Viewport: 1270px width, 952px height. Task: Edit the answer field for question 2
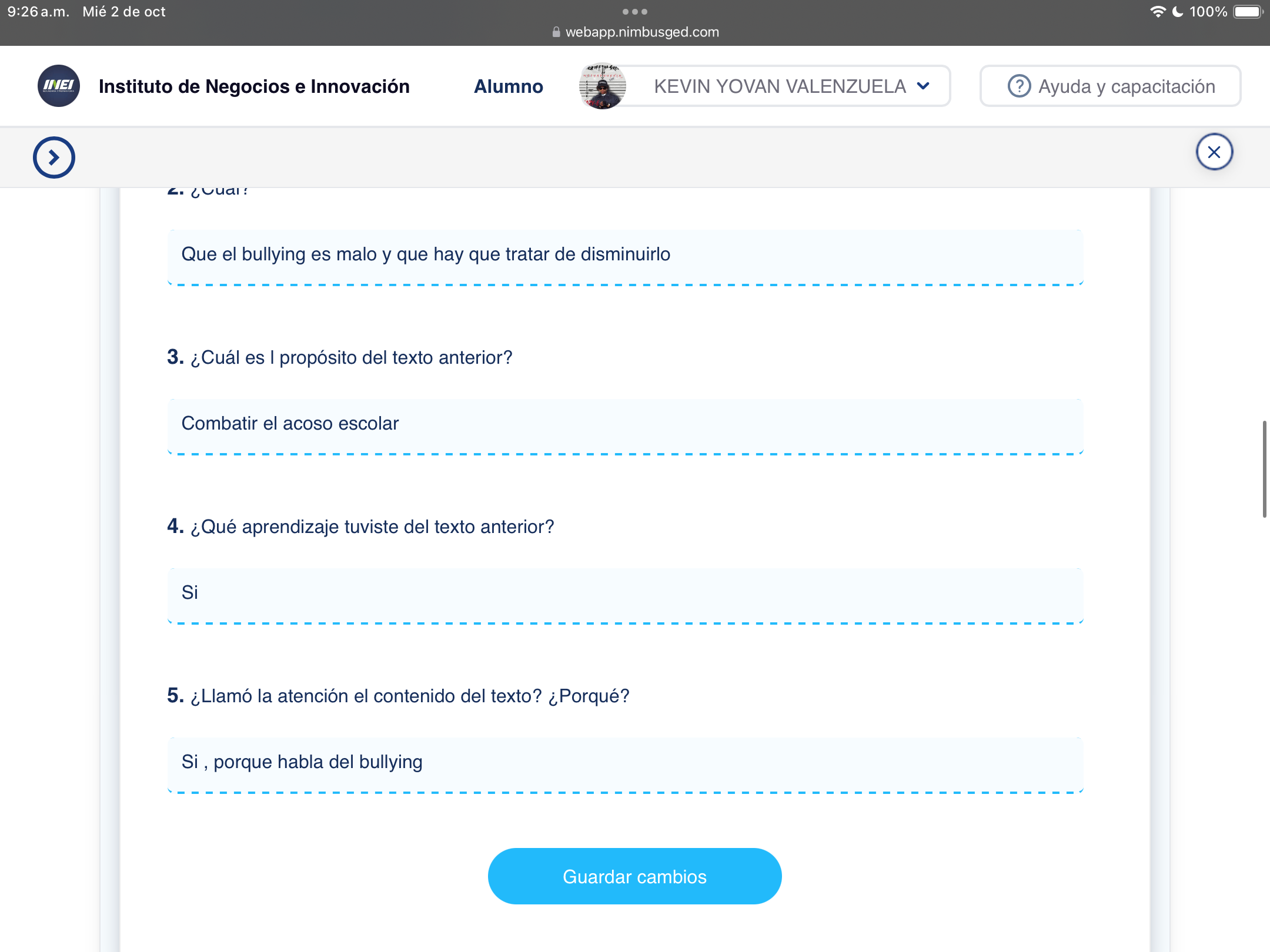(625, 255)
